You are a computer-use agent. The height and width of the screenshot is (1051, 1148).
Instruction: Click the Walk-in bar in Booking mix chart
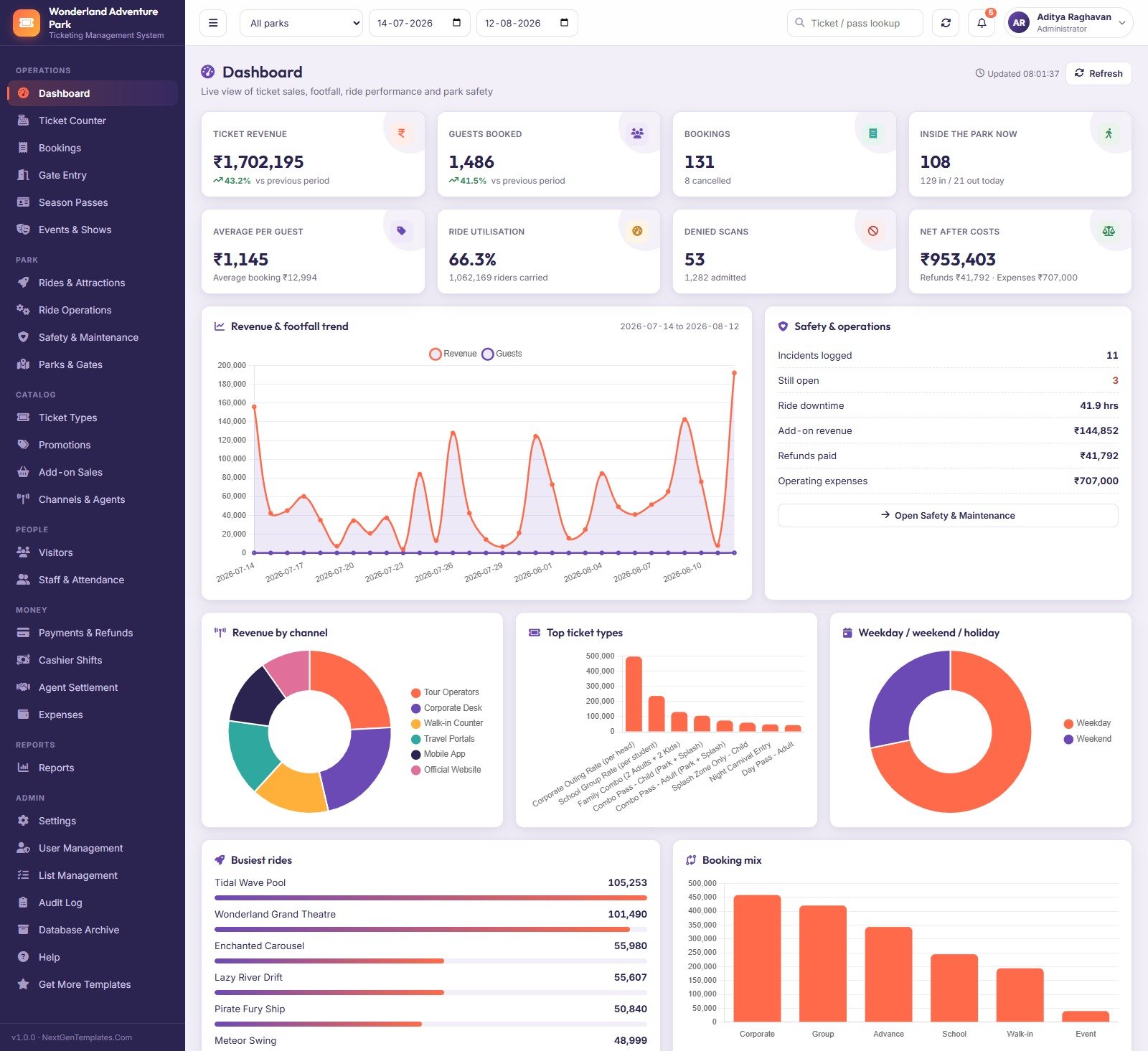1020,995
